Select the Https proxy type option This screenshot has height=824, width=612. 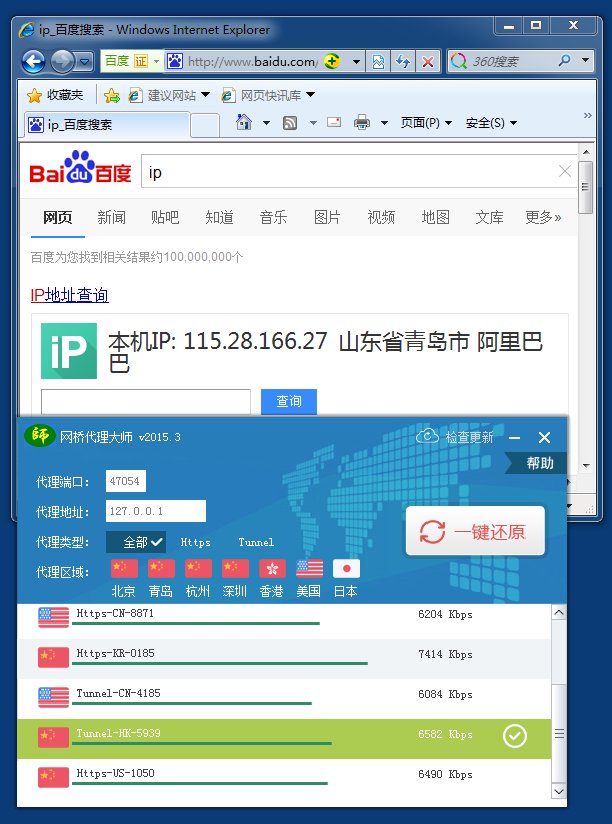pyautogui.click(x=195, y=542)
